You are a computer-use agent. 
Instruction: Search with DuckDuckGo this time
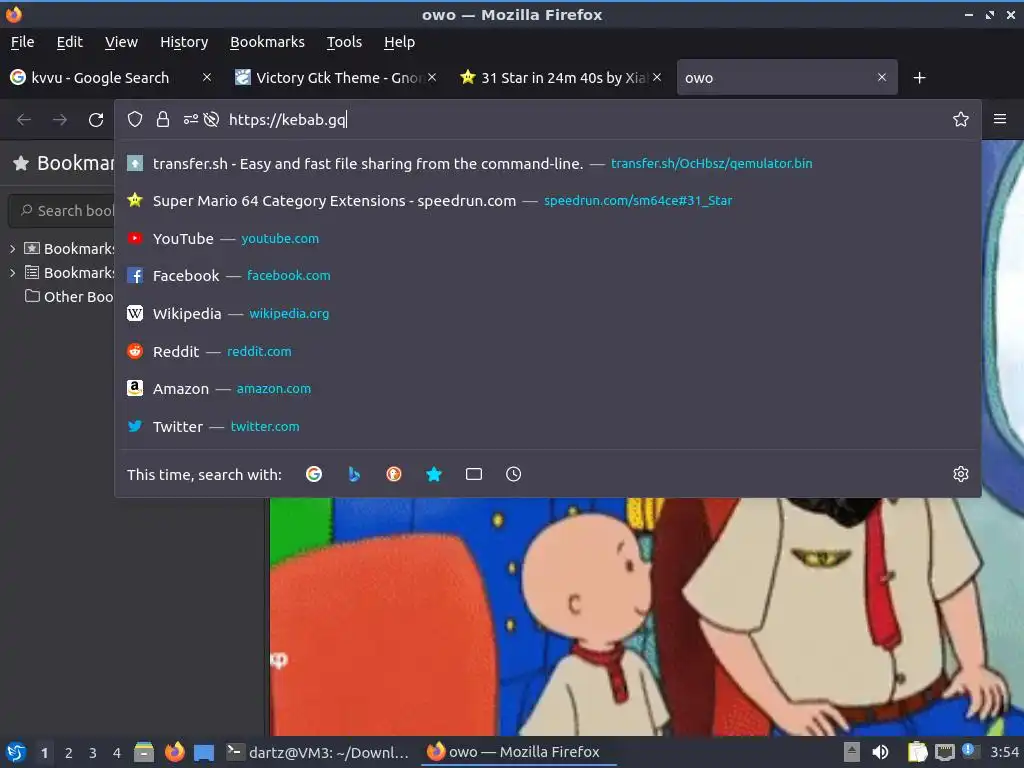click(x=394, y=474)
